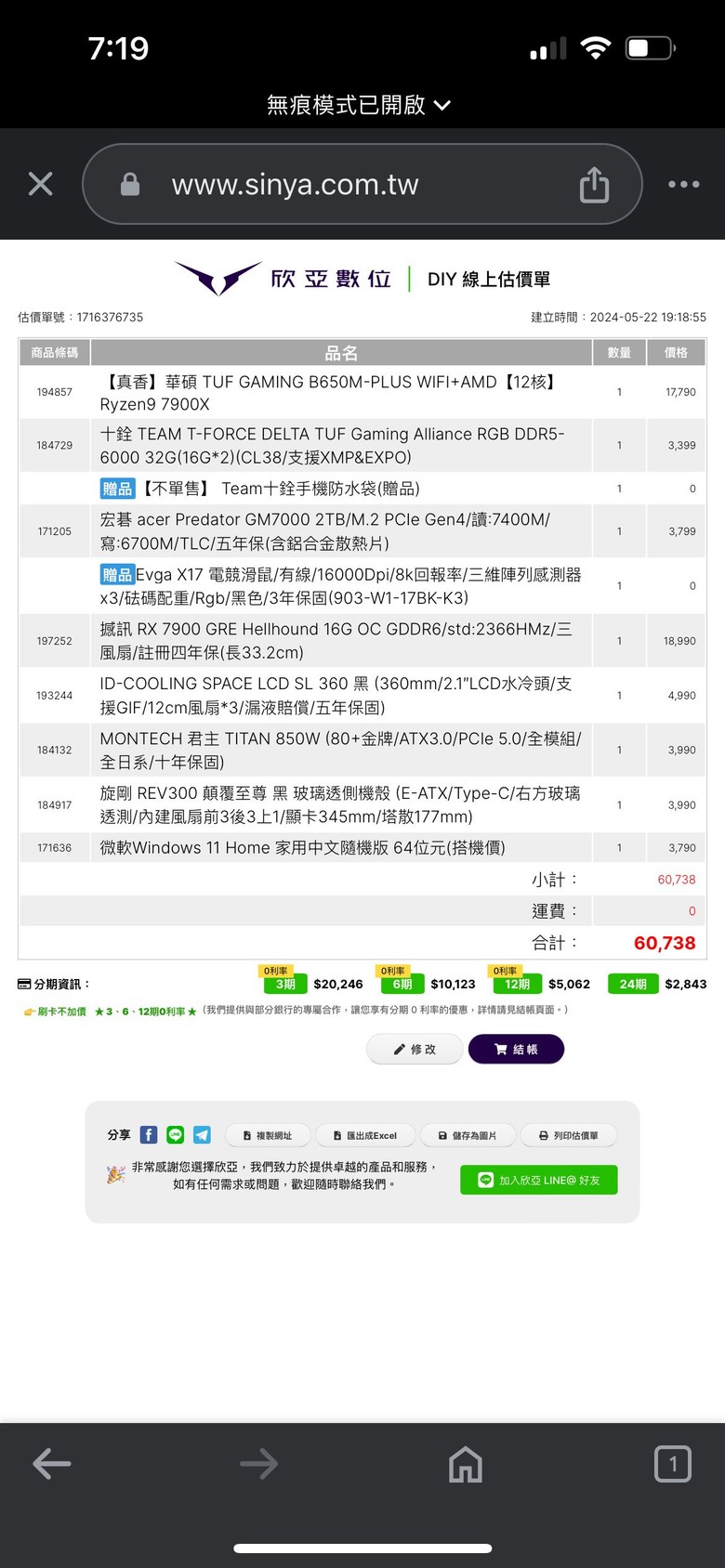The width and height of the screenshot is (725, 1568).
Task: Tap the share icon in address bar
Action: click(594, 184)
